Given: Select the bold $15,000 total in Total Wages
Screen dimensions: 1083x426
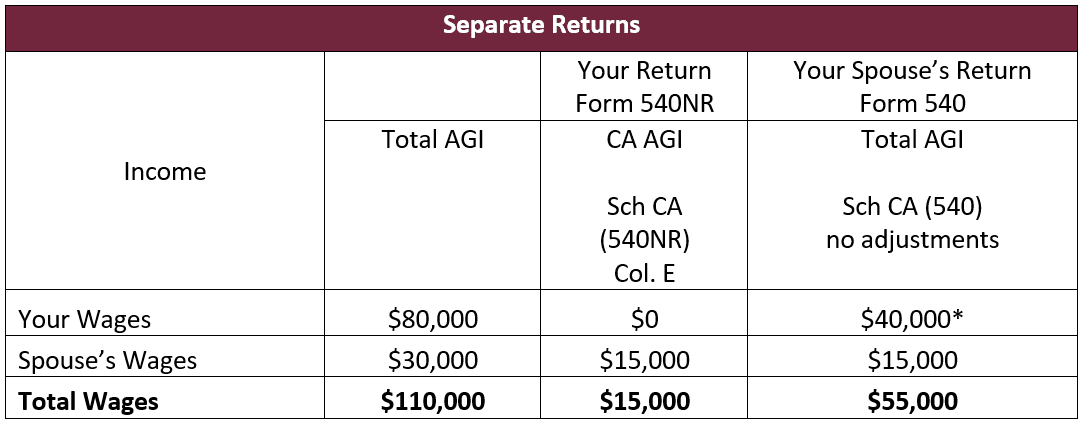Looking at the screenshot, I should pyautogui.click(x=644, y=401).
